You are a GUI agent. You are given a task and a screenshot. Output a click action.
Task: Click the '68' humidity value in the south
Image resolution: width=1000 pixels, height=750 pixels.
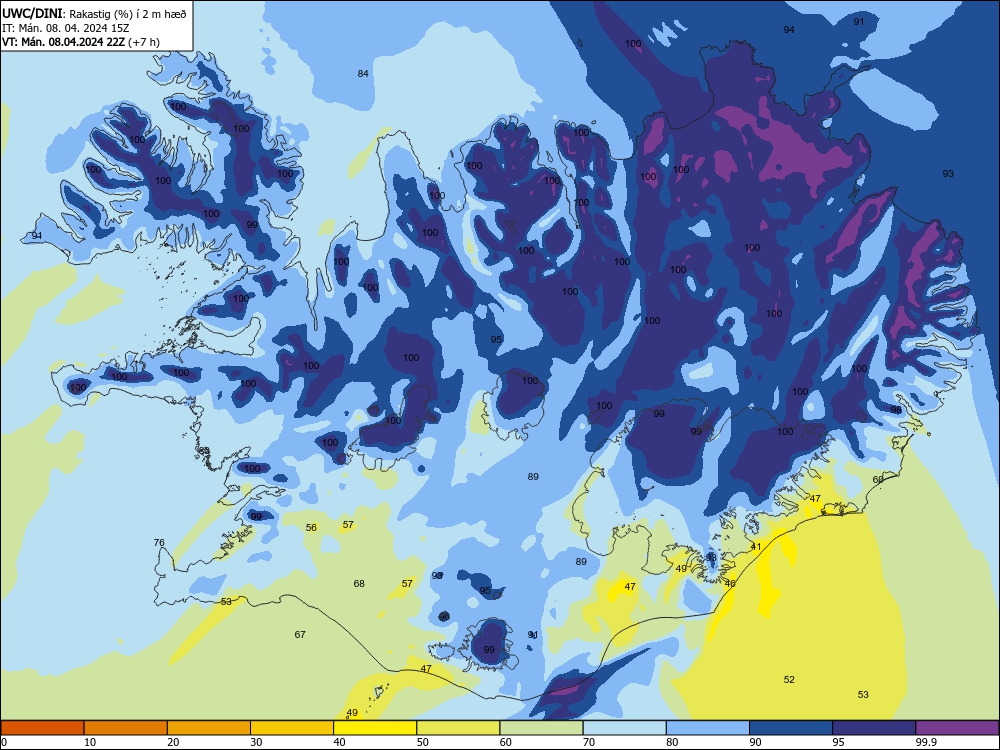pos(359,584)
